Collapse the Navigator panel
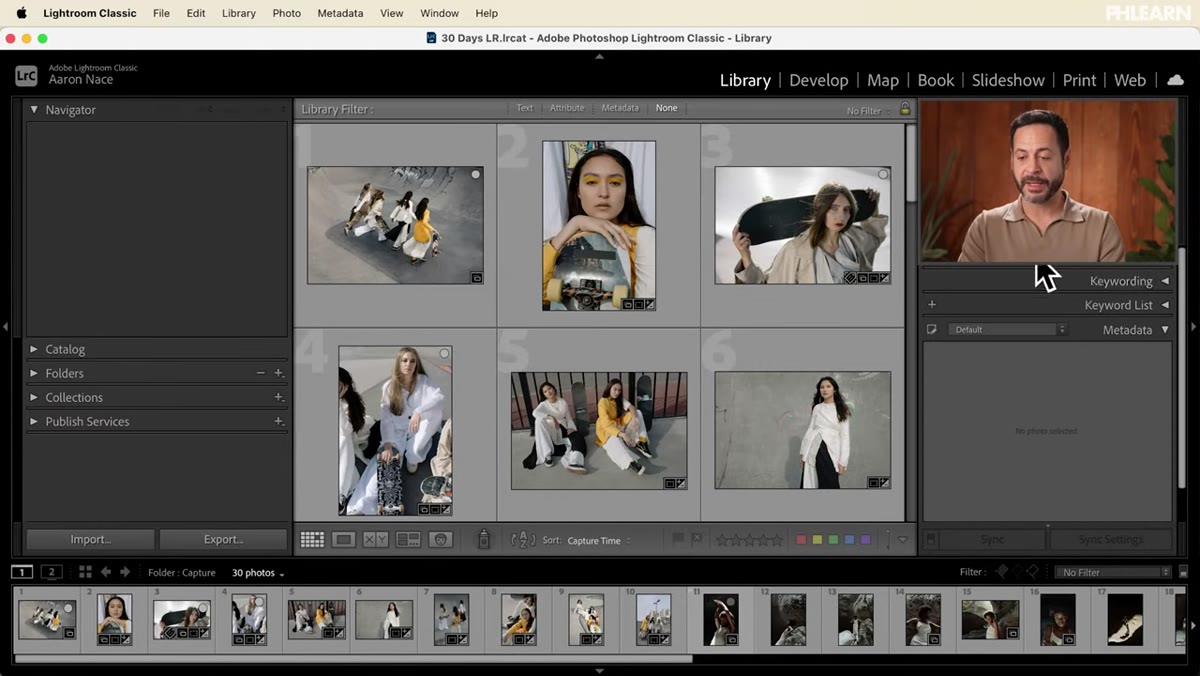 [x=34, y=110]
